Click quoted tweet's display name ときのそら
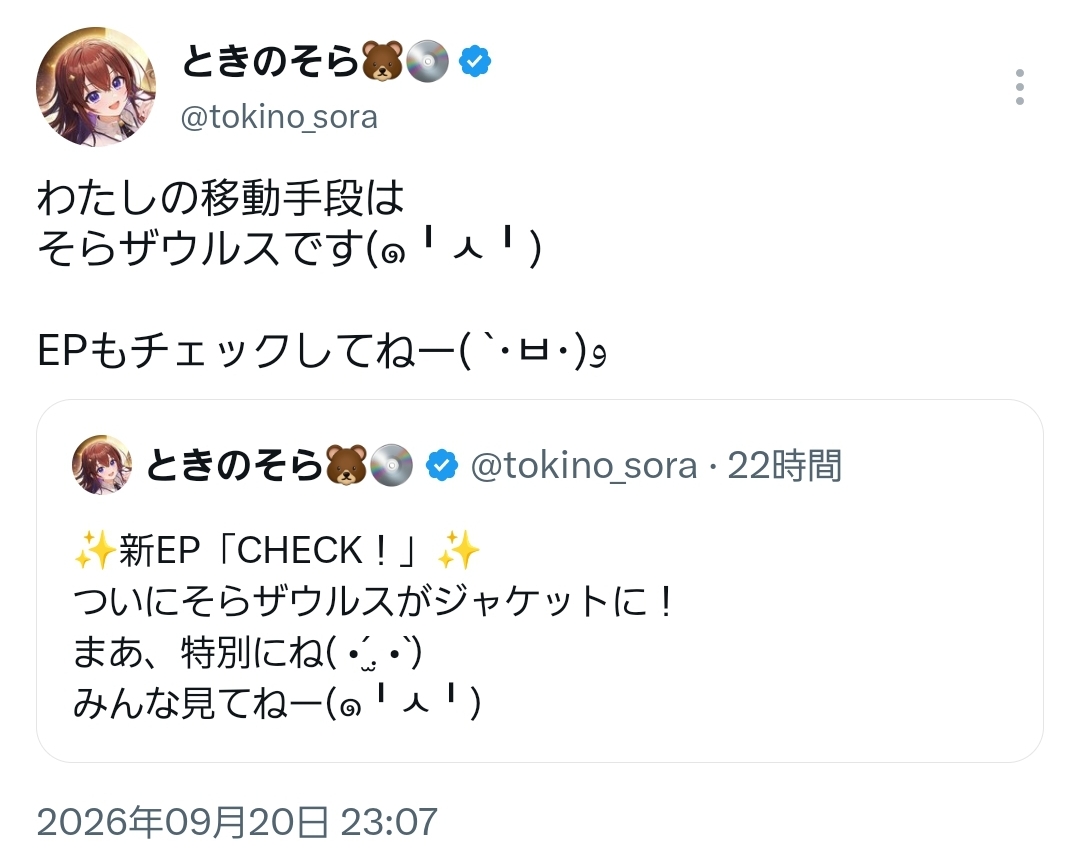1080x859 pixels. 235,465
